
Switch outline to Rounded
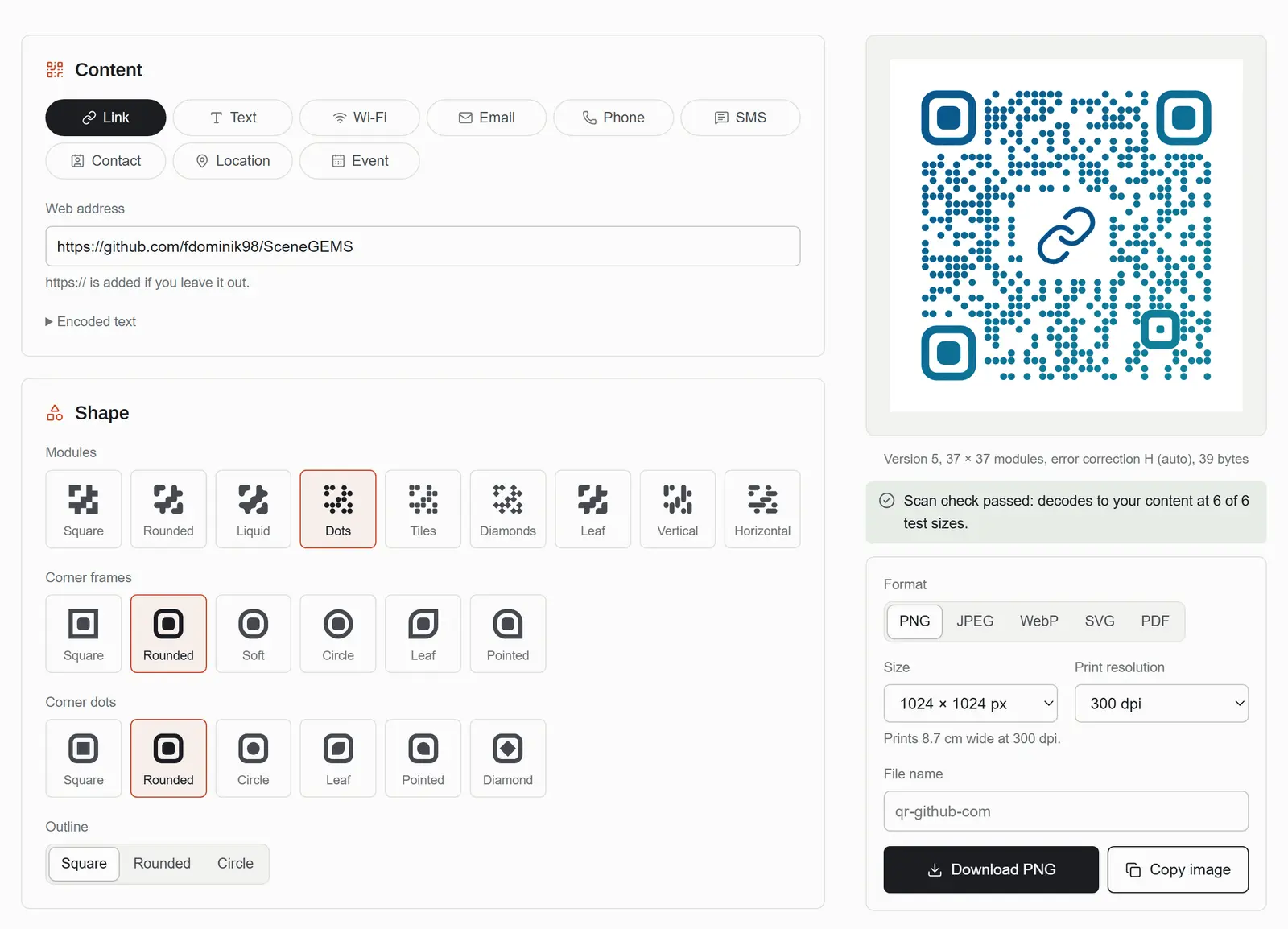pyautogui.click(x=162, y=864)
